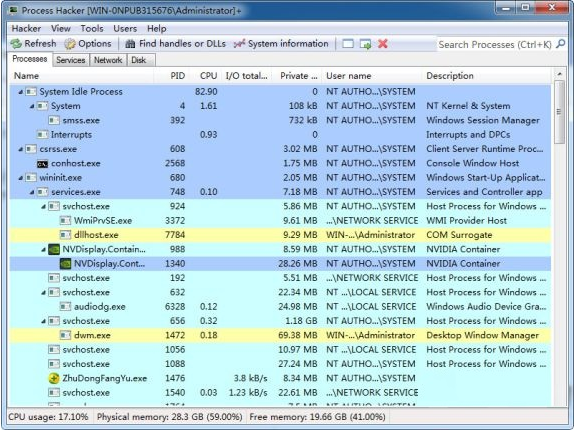
Task: Click the Process Hacker title bar icon
Action: (x=14, y=10)
